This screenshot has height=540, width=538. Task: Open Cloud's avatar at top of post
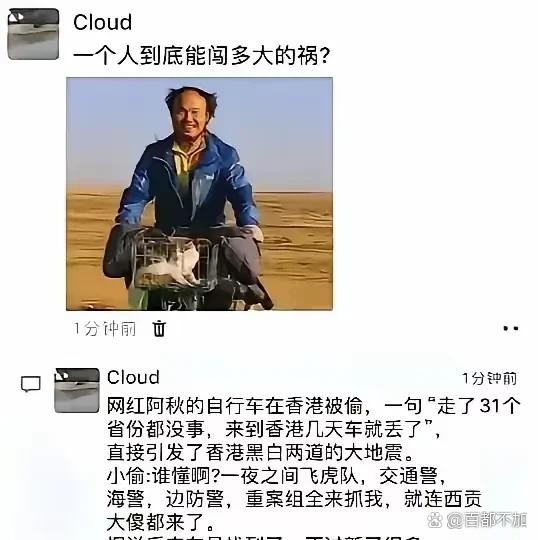coord(33,34)
